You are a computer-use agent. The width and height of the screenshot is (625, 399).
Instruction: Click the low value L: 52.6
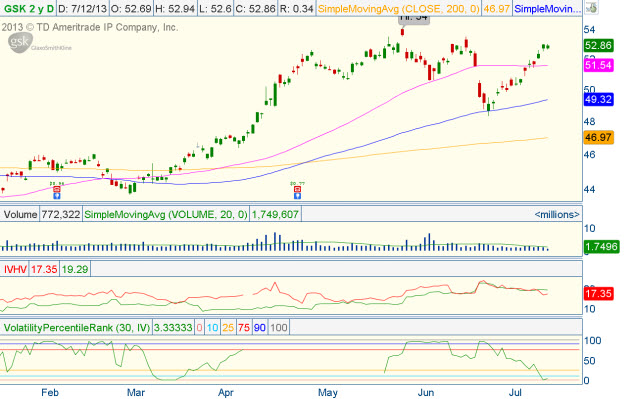pos(215,8)
